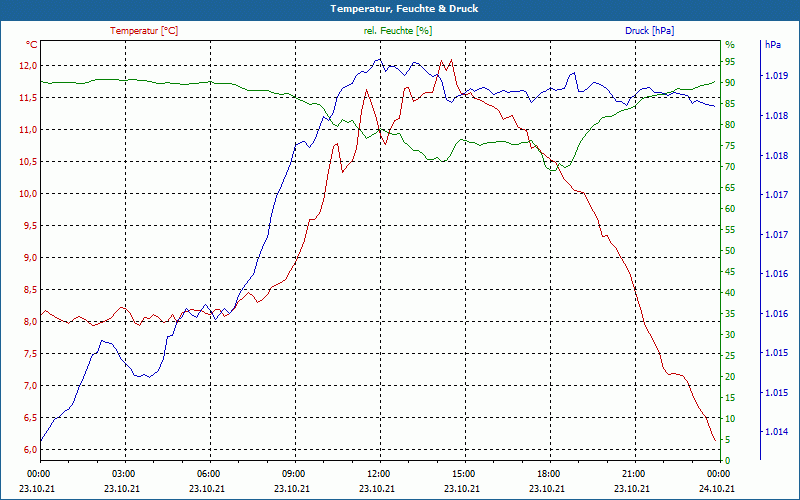Click the green "10" value on the humidity axis
The width and height of the screenshot is (800, 500).
coord(730,419)
